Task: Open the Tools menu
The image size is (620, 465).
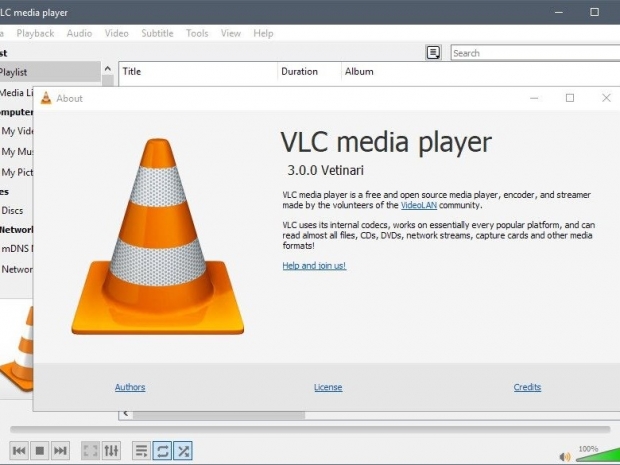Action: [x=197, y=33]
